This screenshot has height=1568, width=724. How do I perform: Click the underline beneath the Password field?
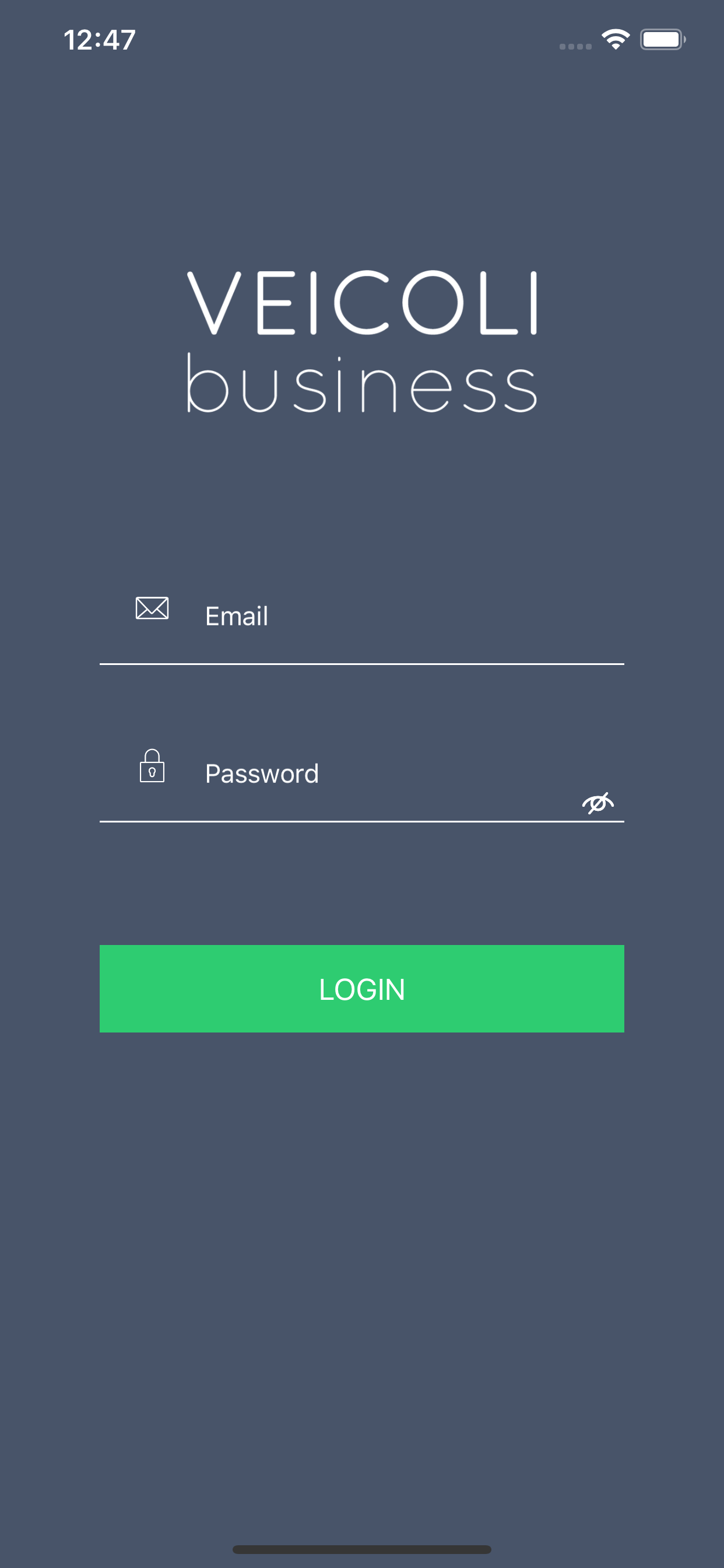coord(362,822)
